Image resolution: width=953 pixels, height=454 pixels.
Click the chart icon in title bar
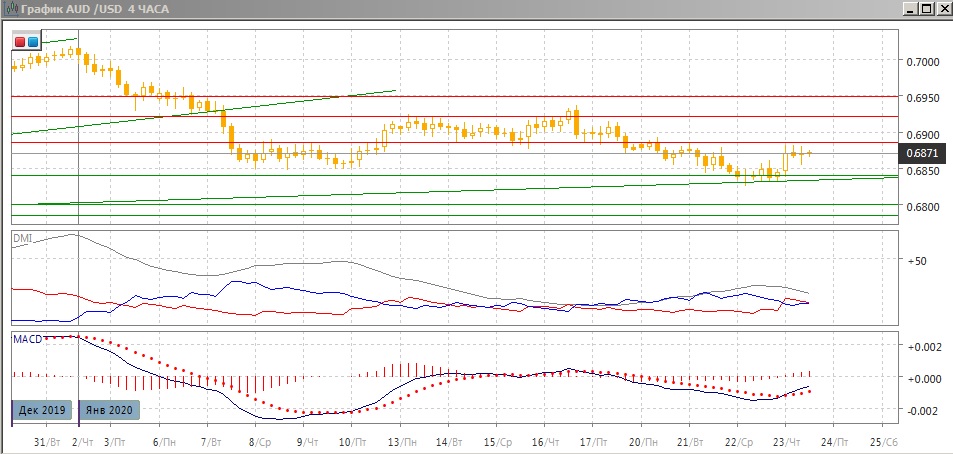click(x=10, y=8)
